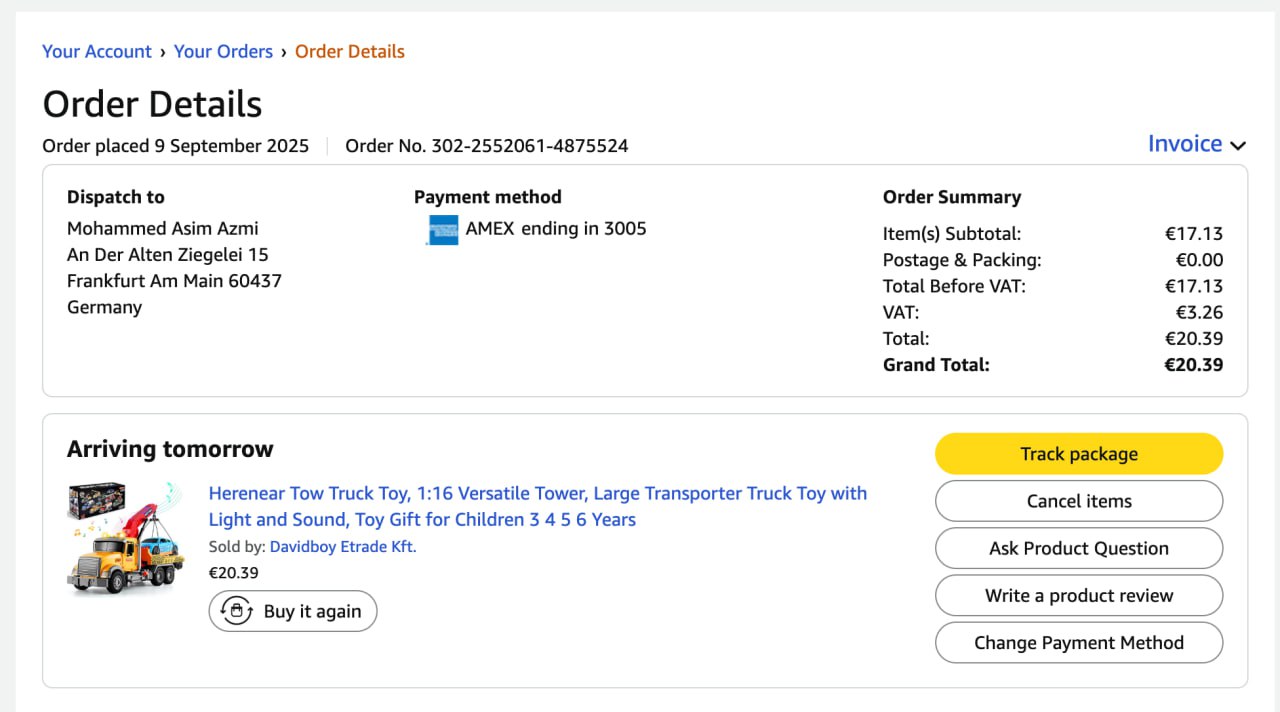Go to Your Account breadcrumb
Image resolution: width=1280 pixels, height=712 pixels.
97,52
